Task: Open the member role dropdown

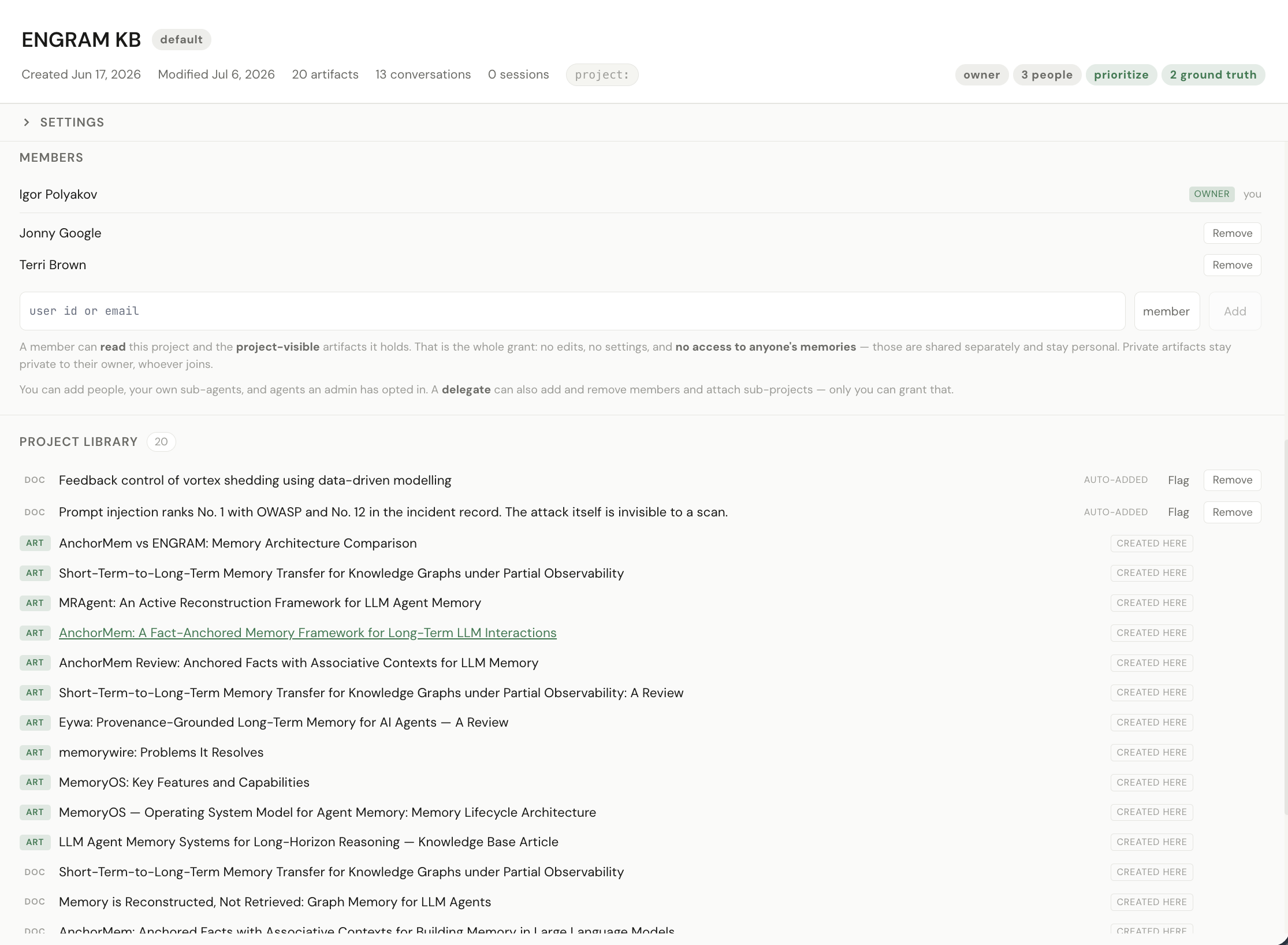Action: tap(1167, 311)
